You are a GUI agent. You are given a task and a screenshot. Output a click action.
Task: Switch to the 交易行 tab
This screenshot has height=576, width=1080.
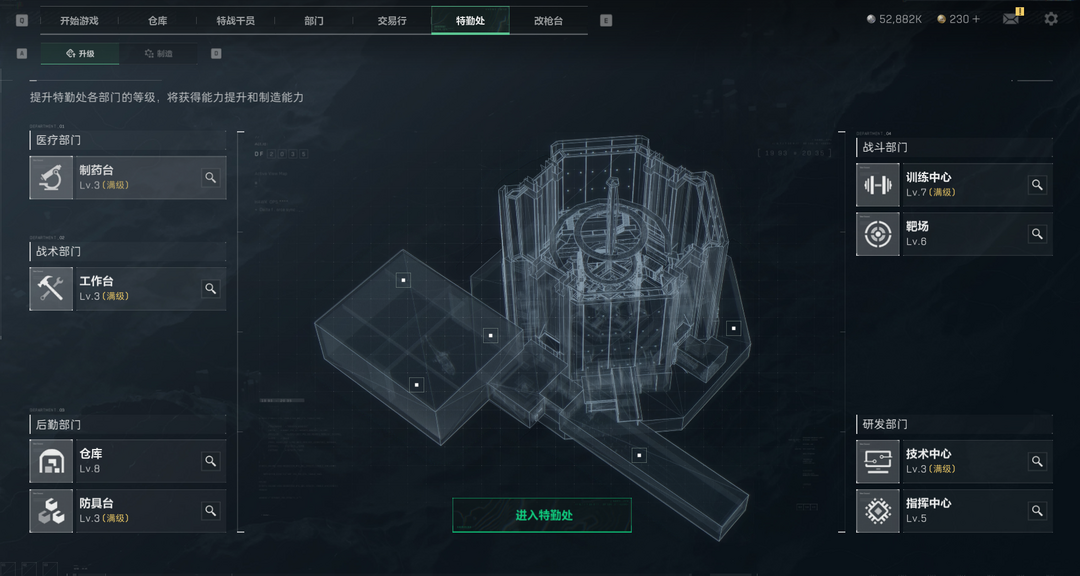[392, 21]
